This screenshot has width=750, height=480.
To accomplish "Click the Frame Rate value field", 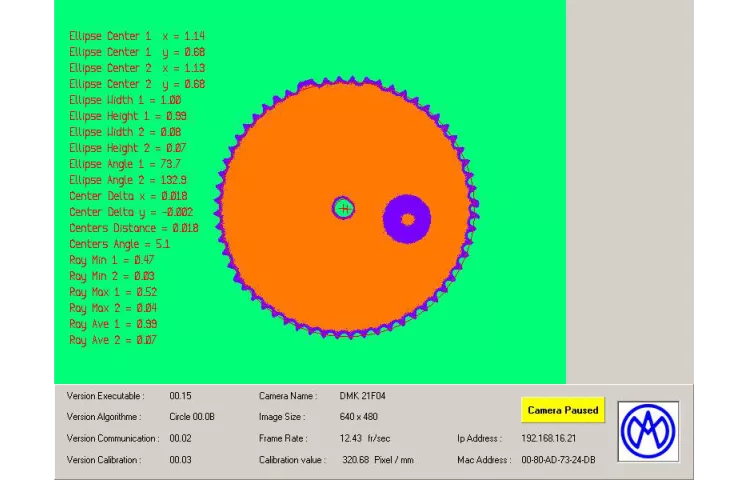I will coord(365,438).
